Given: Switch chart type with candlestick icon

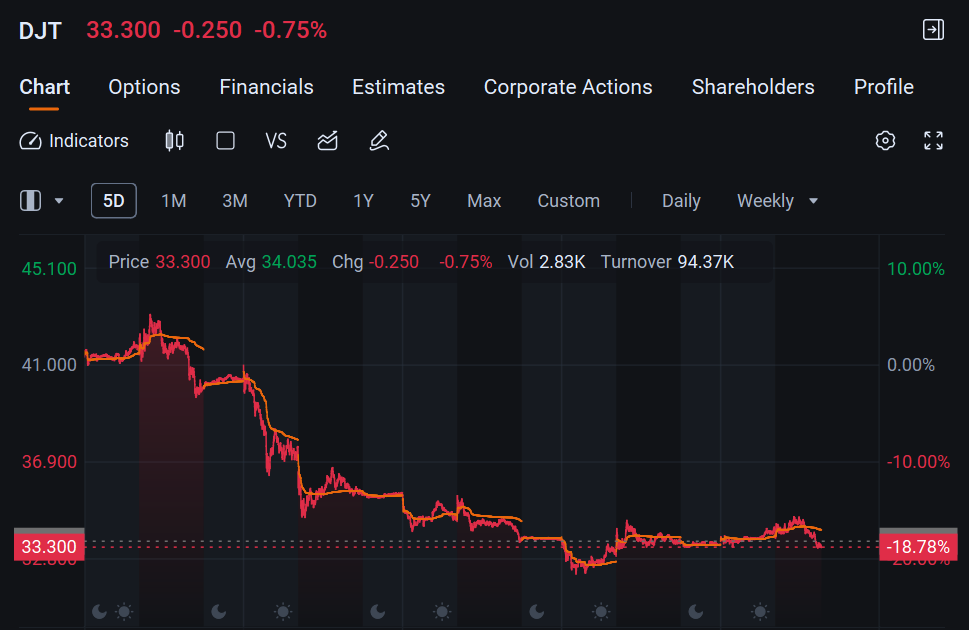Looking at the screenshot, I should (x=174, y=141).
